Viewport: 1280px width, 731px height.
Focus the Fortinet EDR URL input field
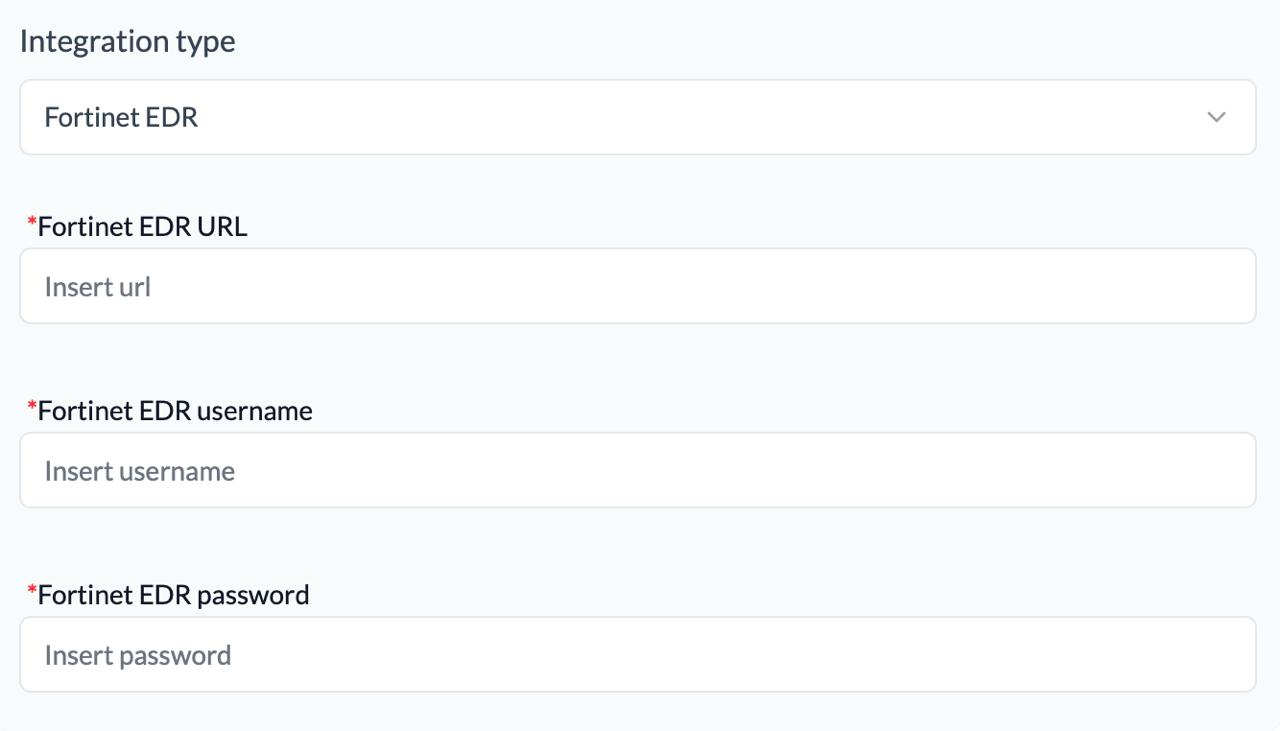[637, 286]
